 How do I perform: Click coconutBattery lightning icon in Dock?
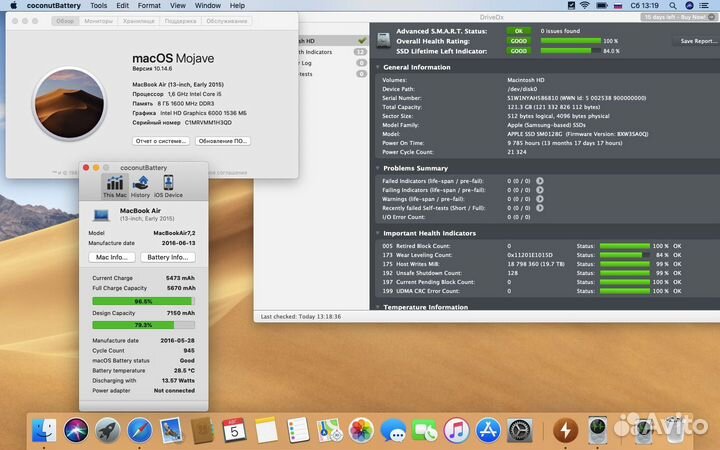point(565,430)
